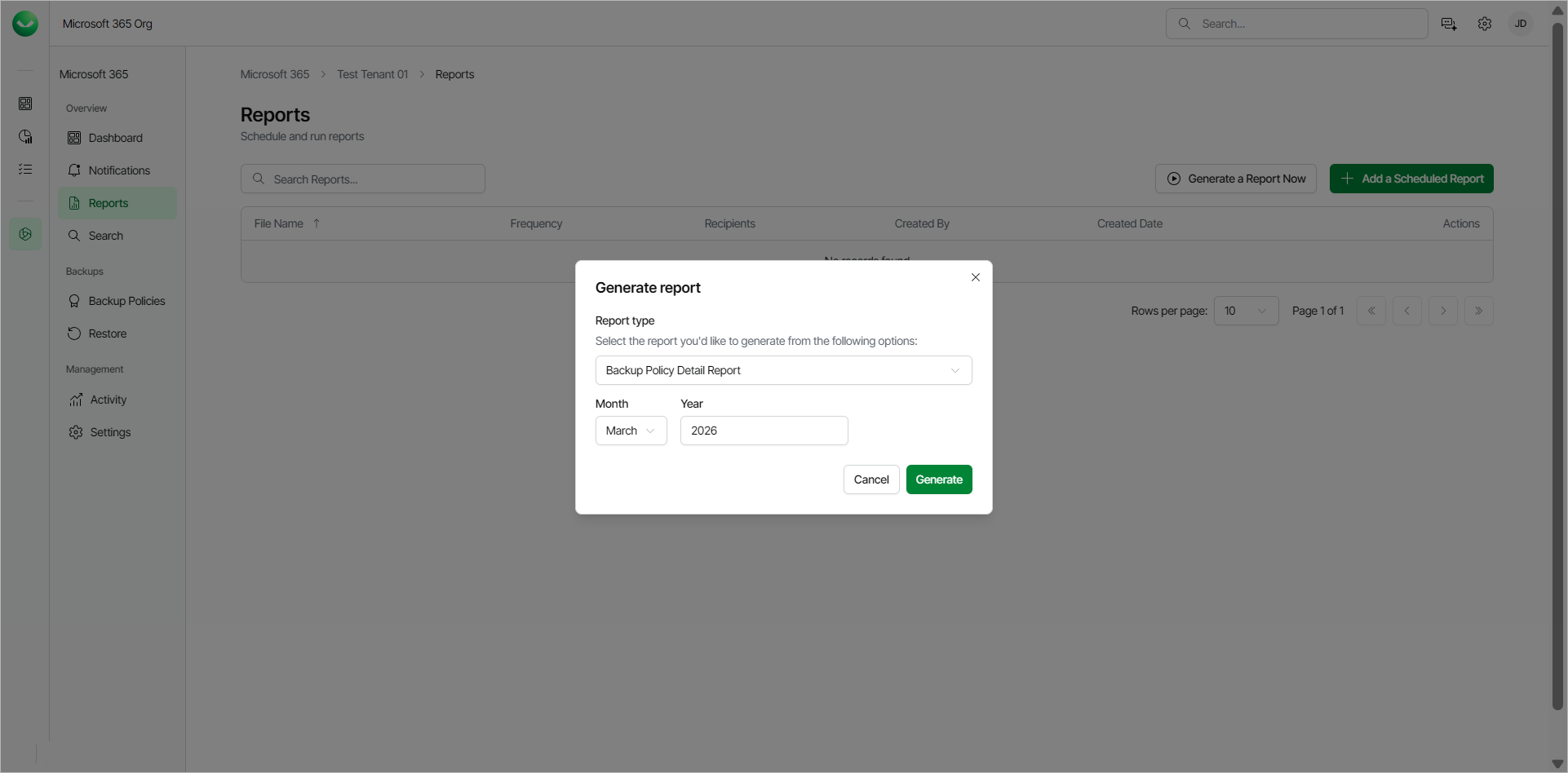Sort by File Name column arrow
1568x773 pixels.
[317, 223]
